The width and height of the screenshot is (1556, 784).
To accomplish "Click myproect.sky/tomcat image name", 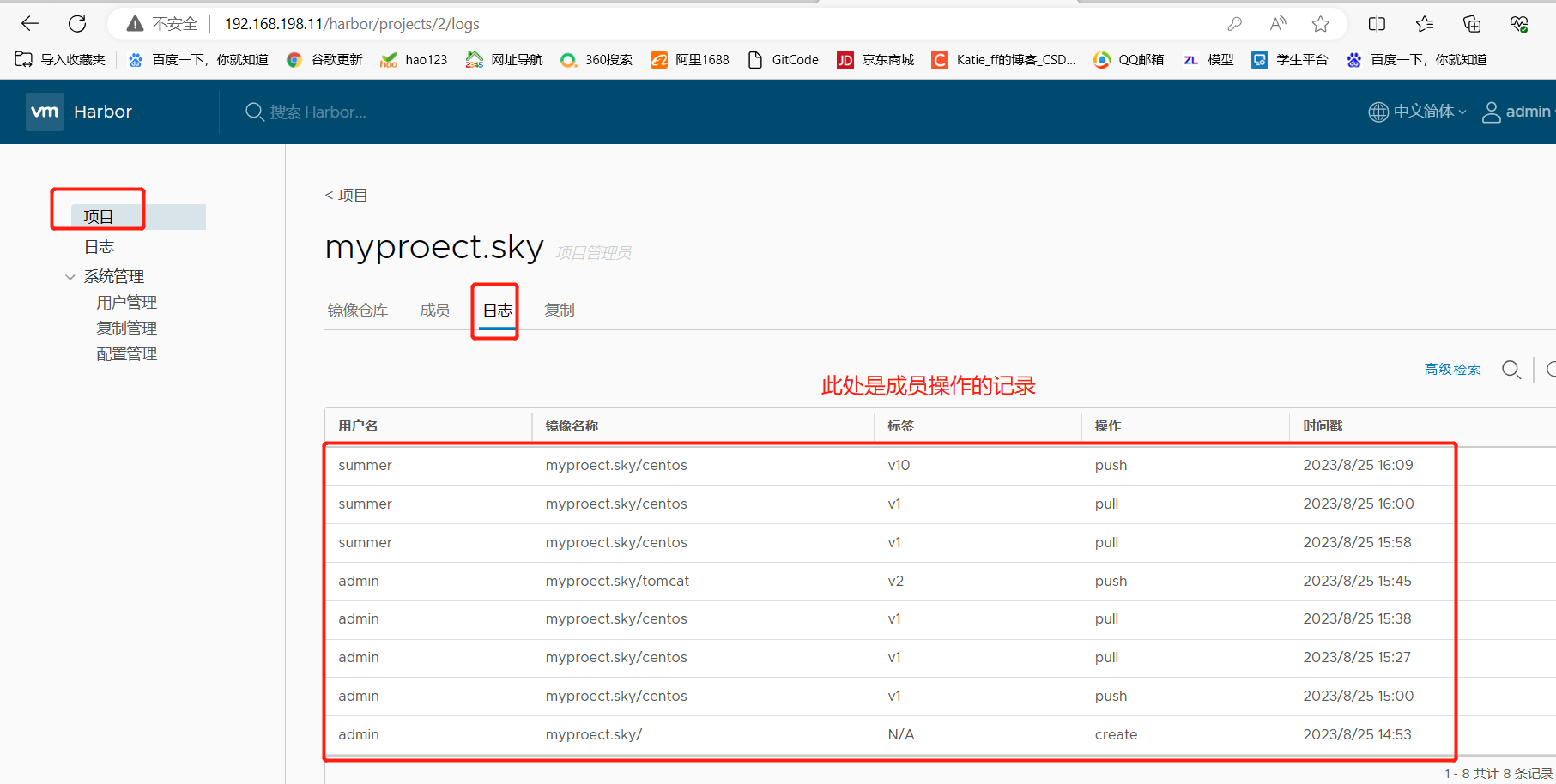I will point(617,581).
